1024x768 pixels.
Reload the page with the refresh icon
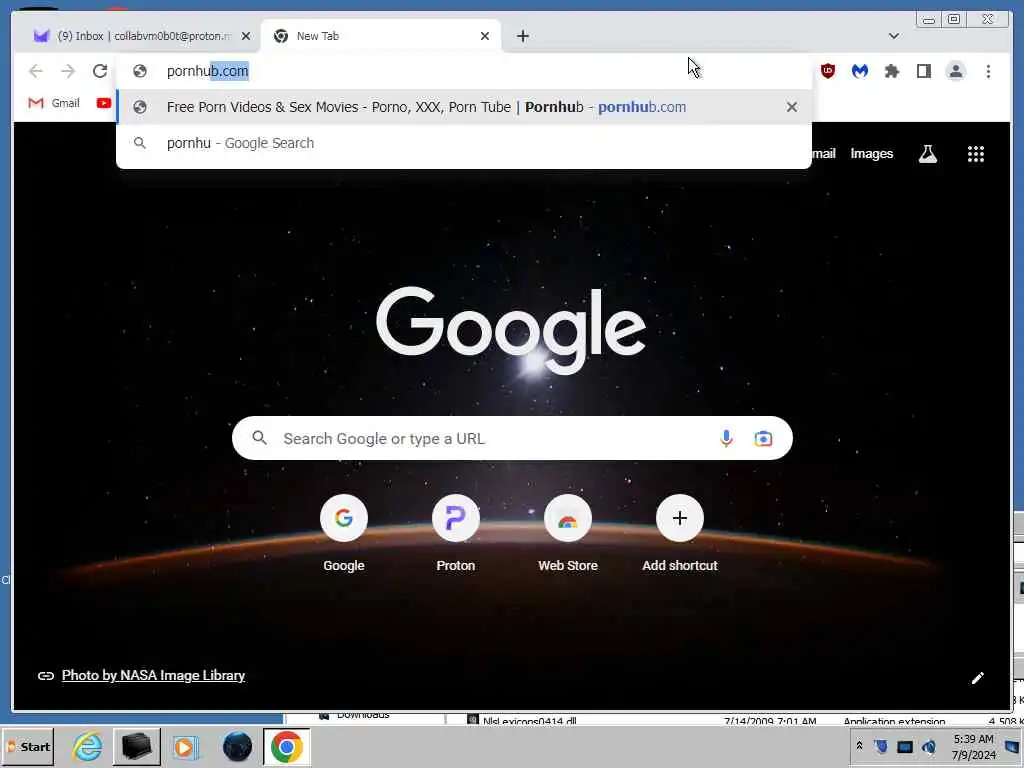click(100, 71)
